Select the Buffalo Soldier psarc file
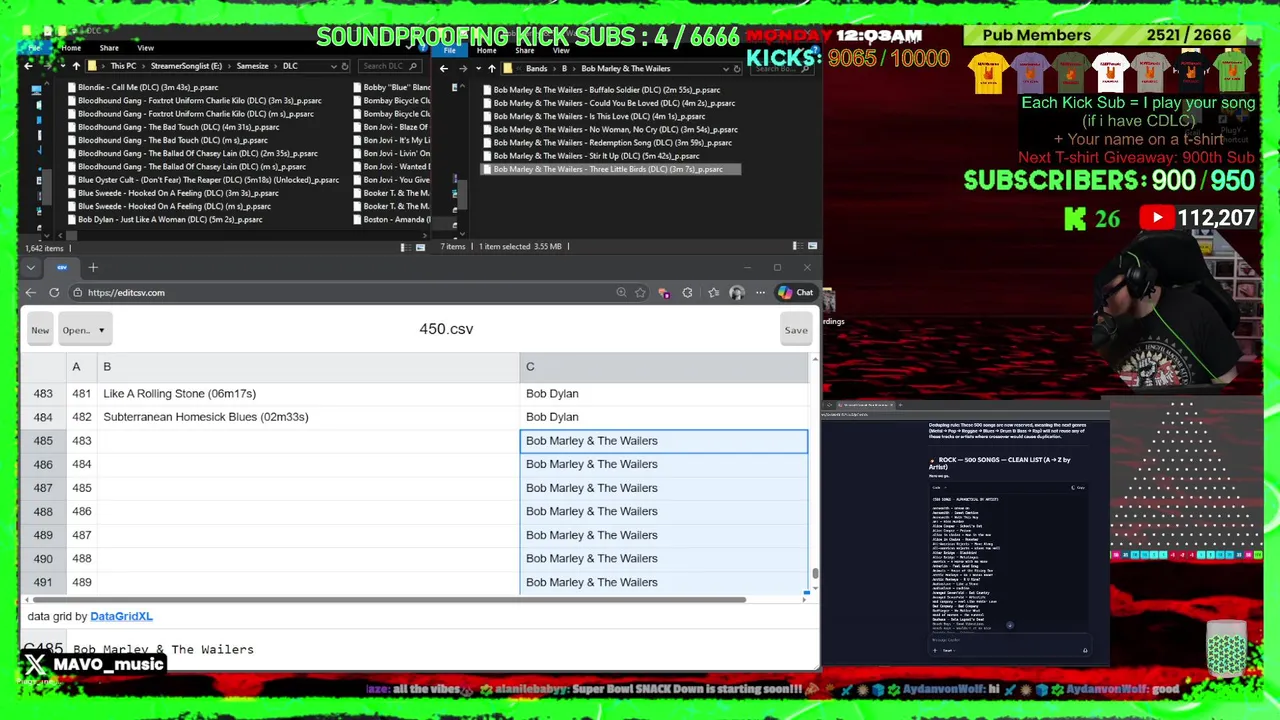 tap(600, 90)
